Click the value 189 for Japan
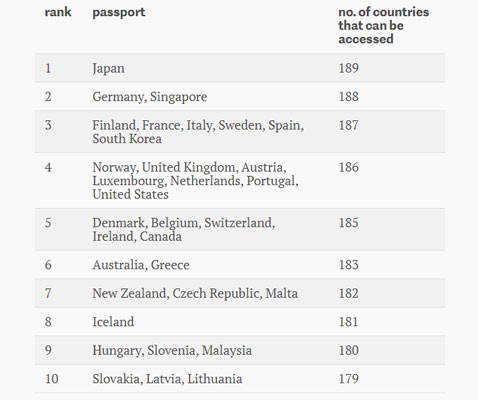 tap(349, 68)
